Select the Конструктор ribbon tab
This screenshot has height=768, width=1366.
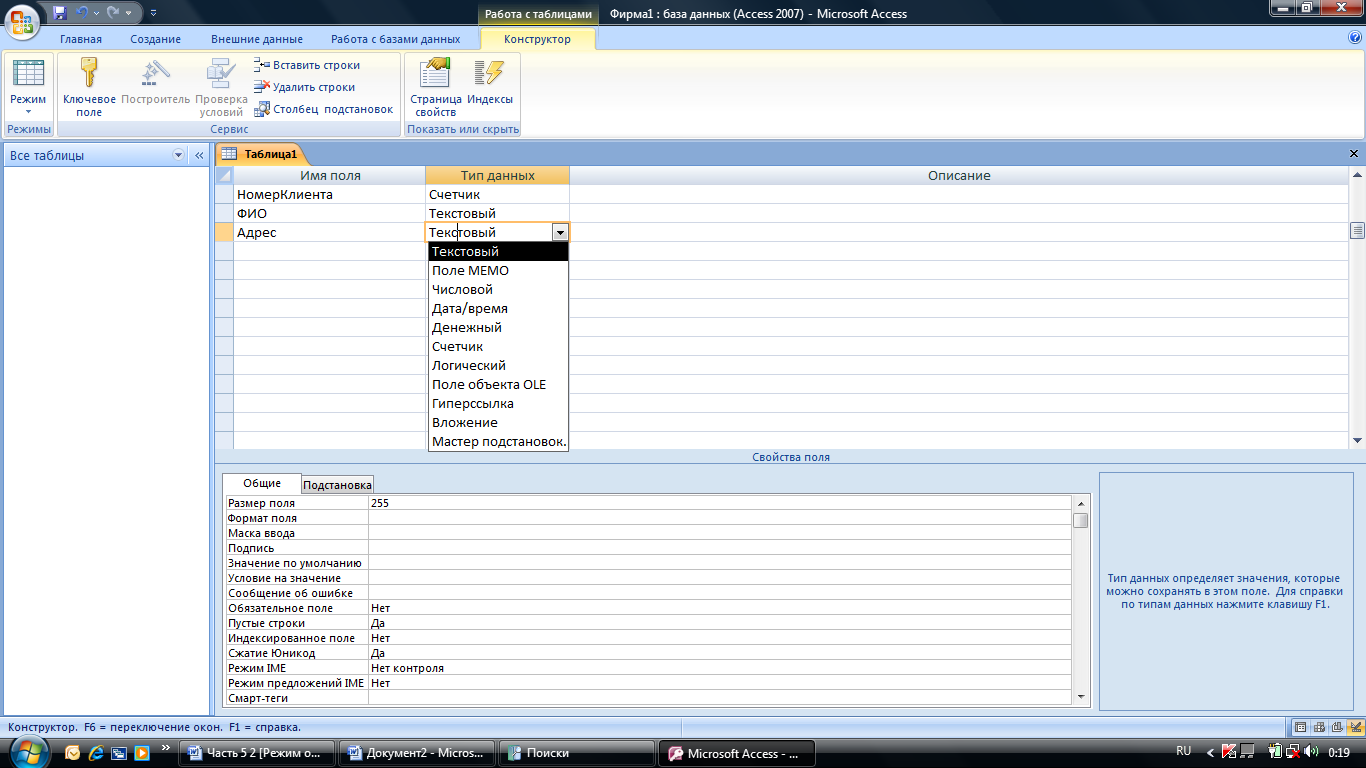click(538, 39)
